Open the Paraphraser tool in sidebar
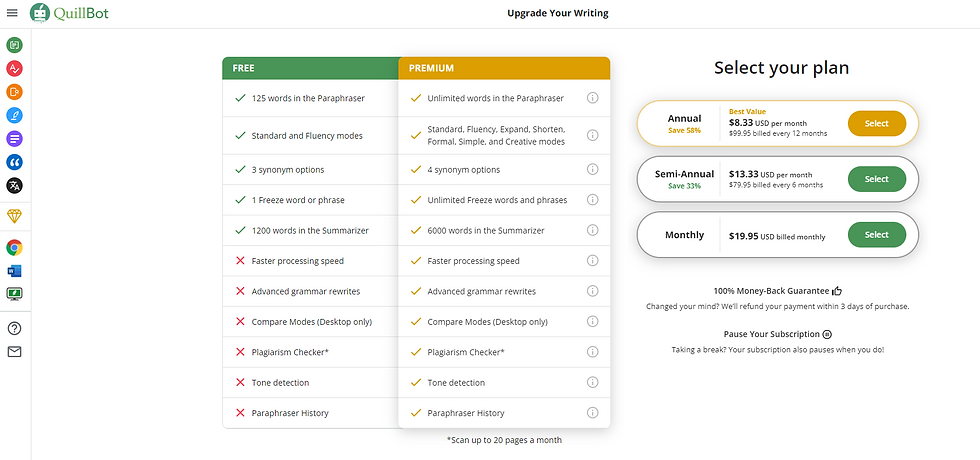980x460 pixels. pyautogui.click(x=14, y=45)
